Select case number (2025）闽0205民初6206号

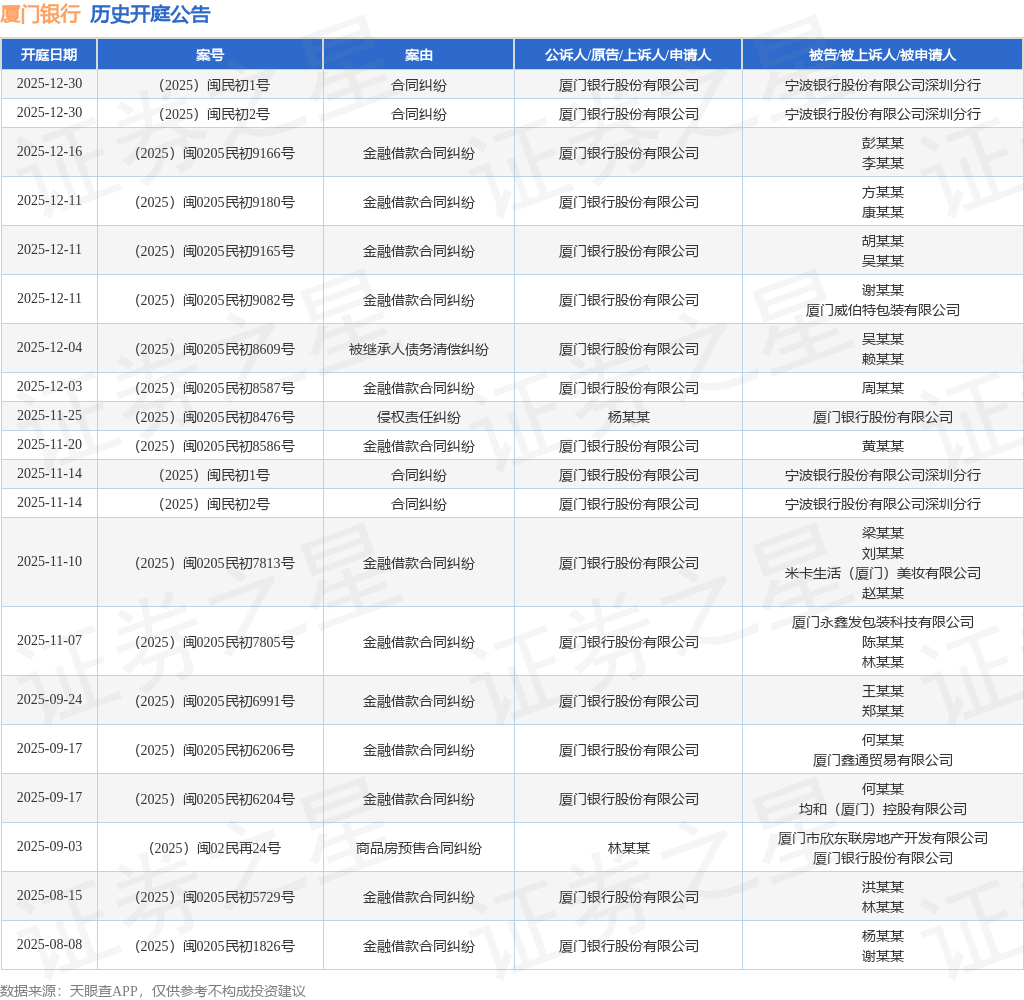click(215, 750)
